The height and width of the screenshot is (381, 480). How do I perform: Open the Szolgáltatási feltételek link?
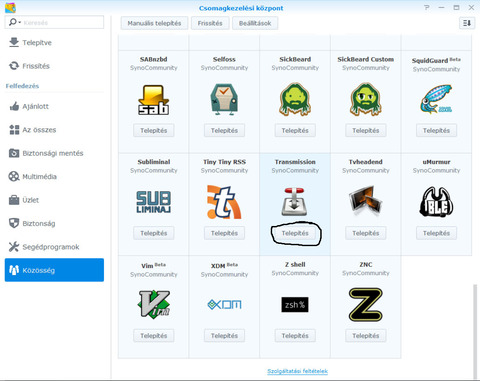297,371
